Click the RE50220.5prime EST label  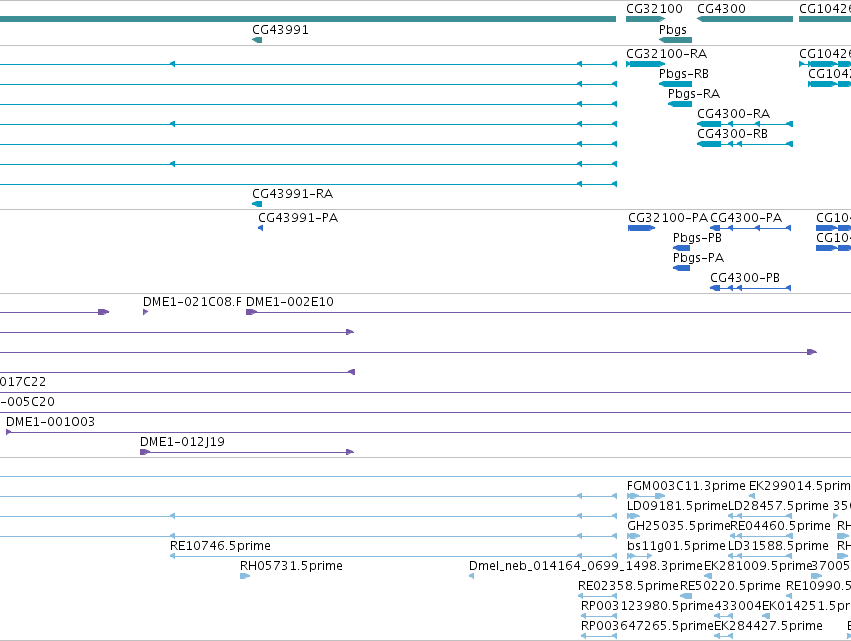(730, 586)
